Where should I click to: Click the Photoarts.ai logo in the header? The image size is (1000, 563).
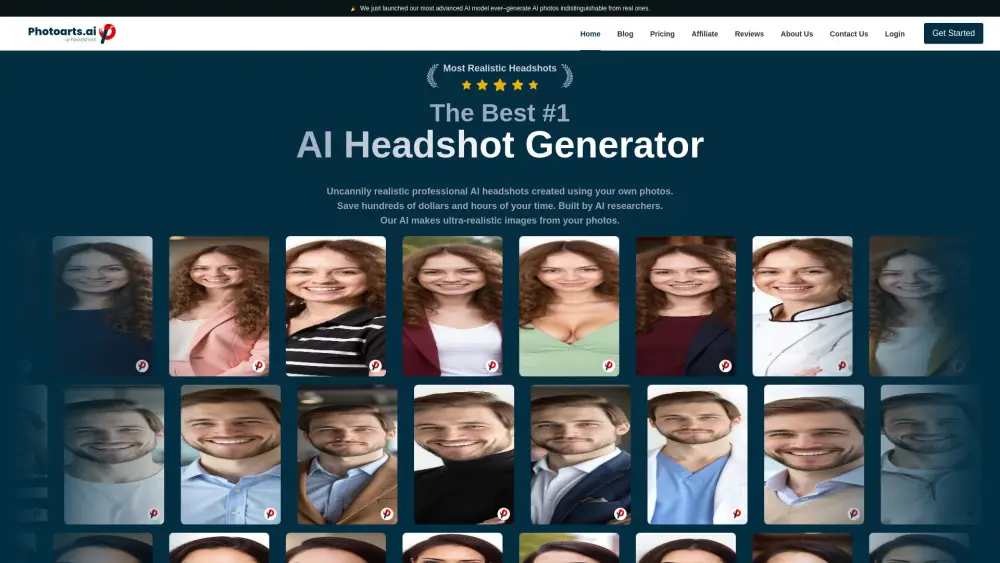pos(72,33)
